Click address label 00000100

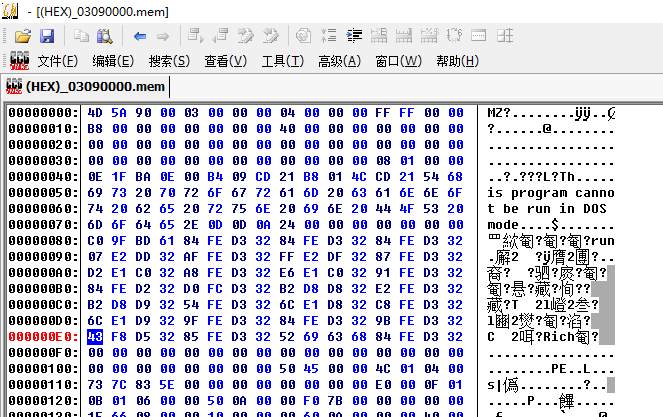pos(44,369)
